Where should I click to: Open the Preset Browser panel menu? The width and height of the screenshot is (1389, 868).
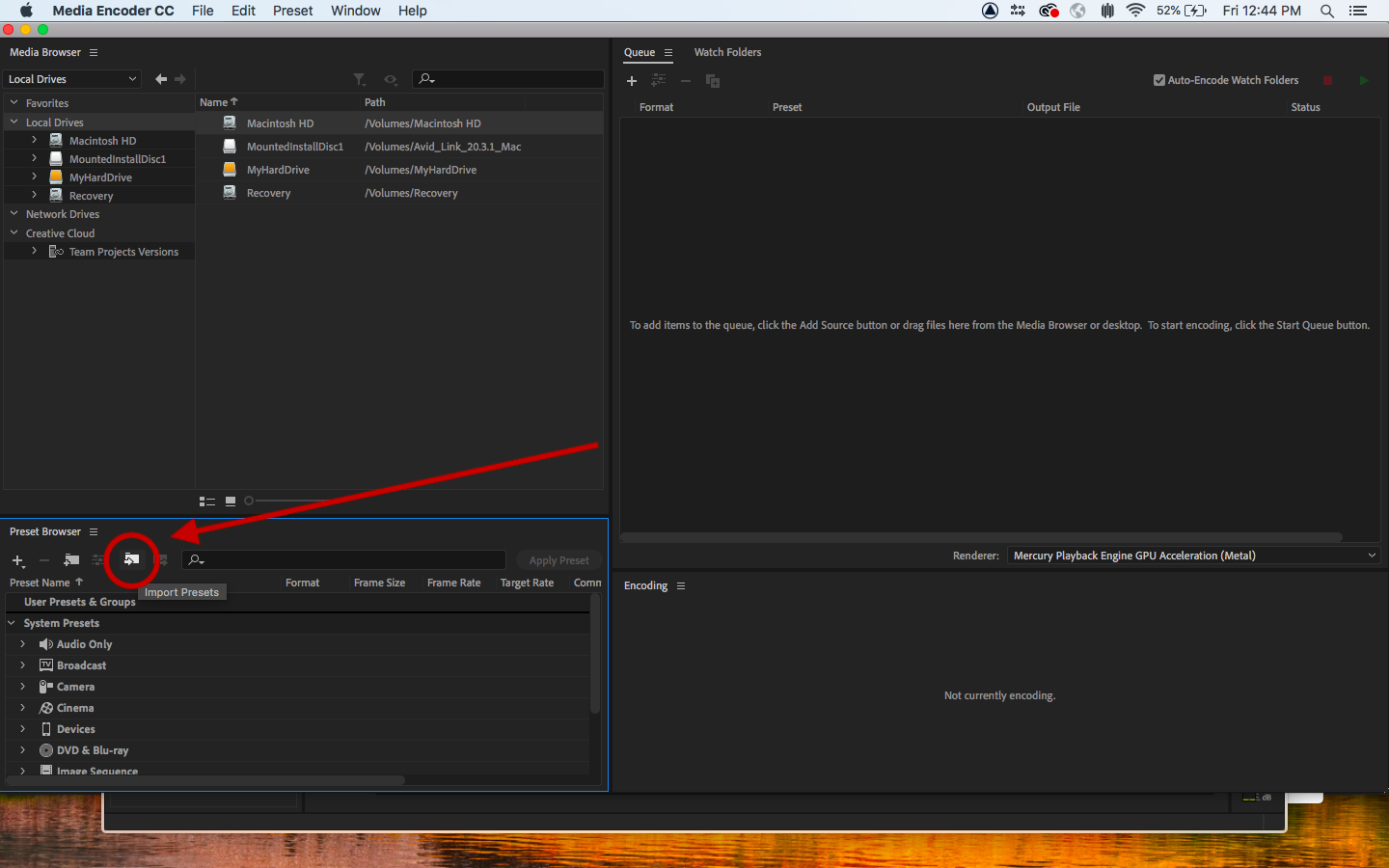(94, 531)
